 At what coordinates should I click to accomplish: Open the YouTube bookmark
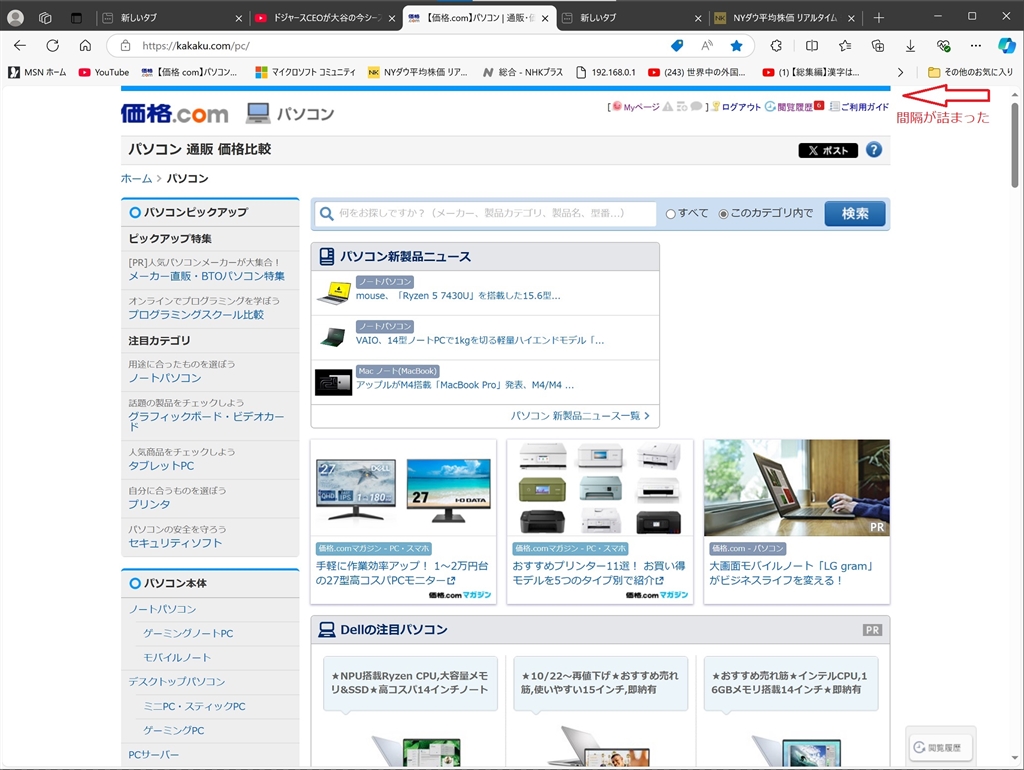pyautogui.click(x=104, y=72)
